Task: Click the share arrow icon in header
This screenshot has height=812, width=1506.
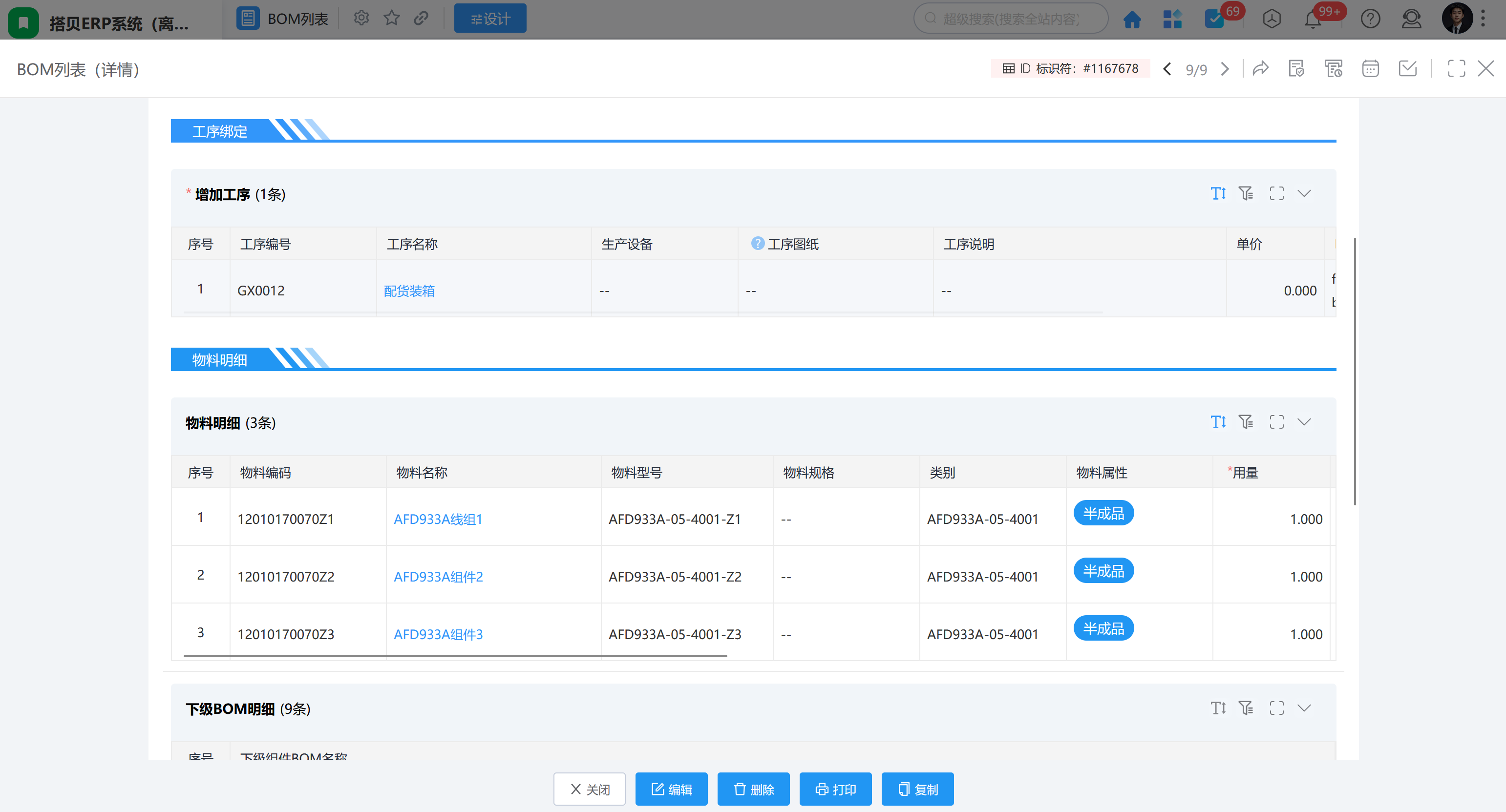Action: click(x=1260, y=69)
